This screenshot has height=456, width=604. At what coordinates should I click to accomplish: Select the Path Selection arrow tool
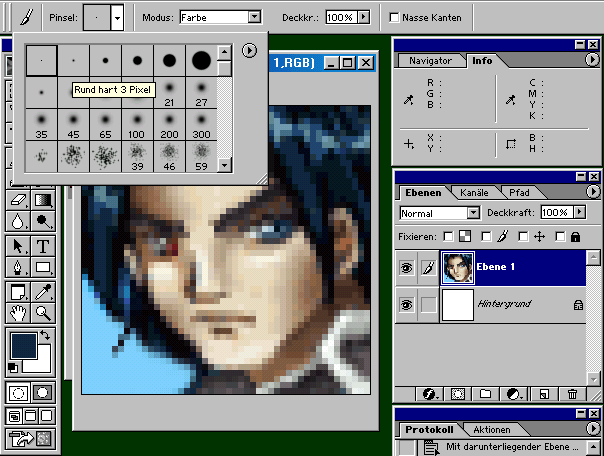tap(18, 246)
